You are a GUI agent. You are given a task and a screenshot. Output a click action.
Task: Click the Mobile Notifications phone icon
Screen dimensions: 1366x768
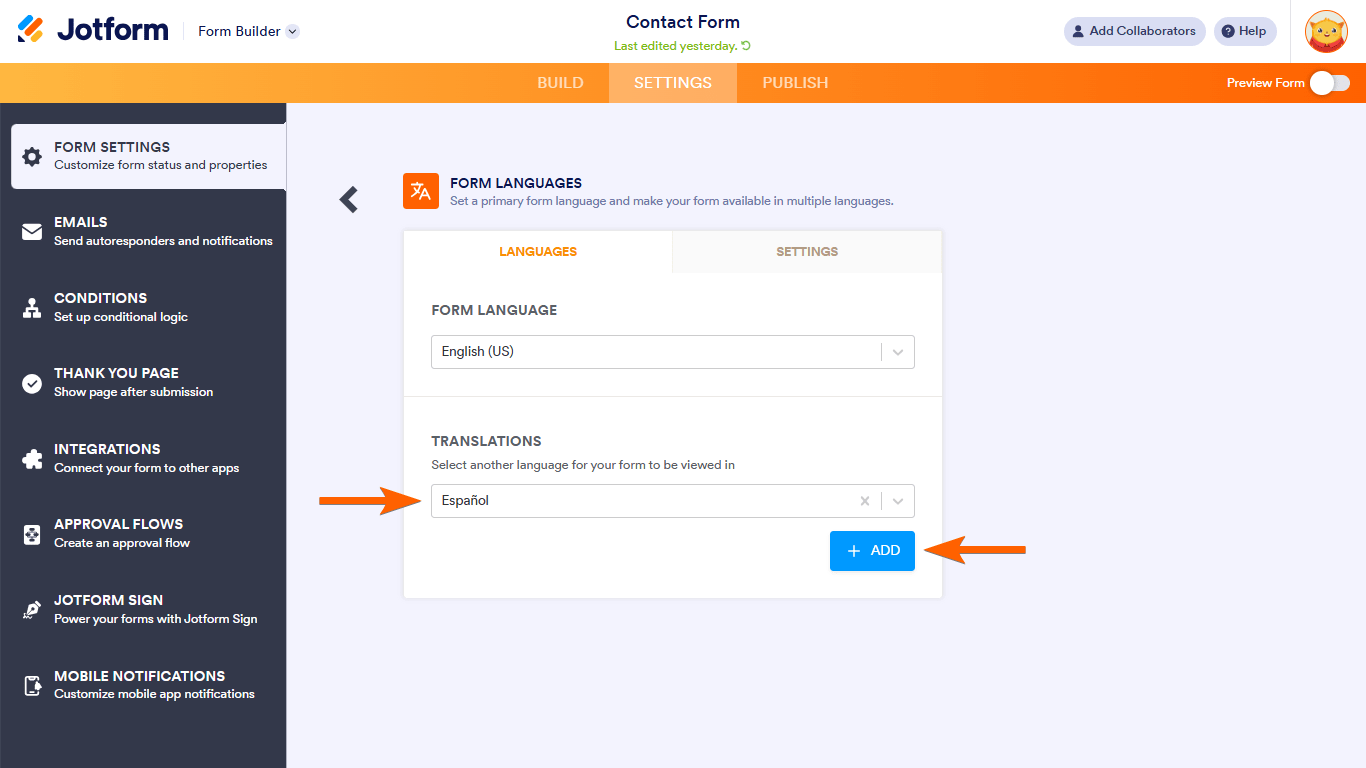(x=32, y=686)
